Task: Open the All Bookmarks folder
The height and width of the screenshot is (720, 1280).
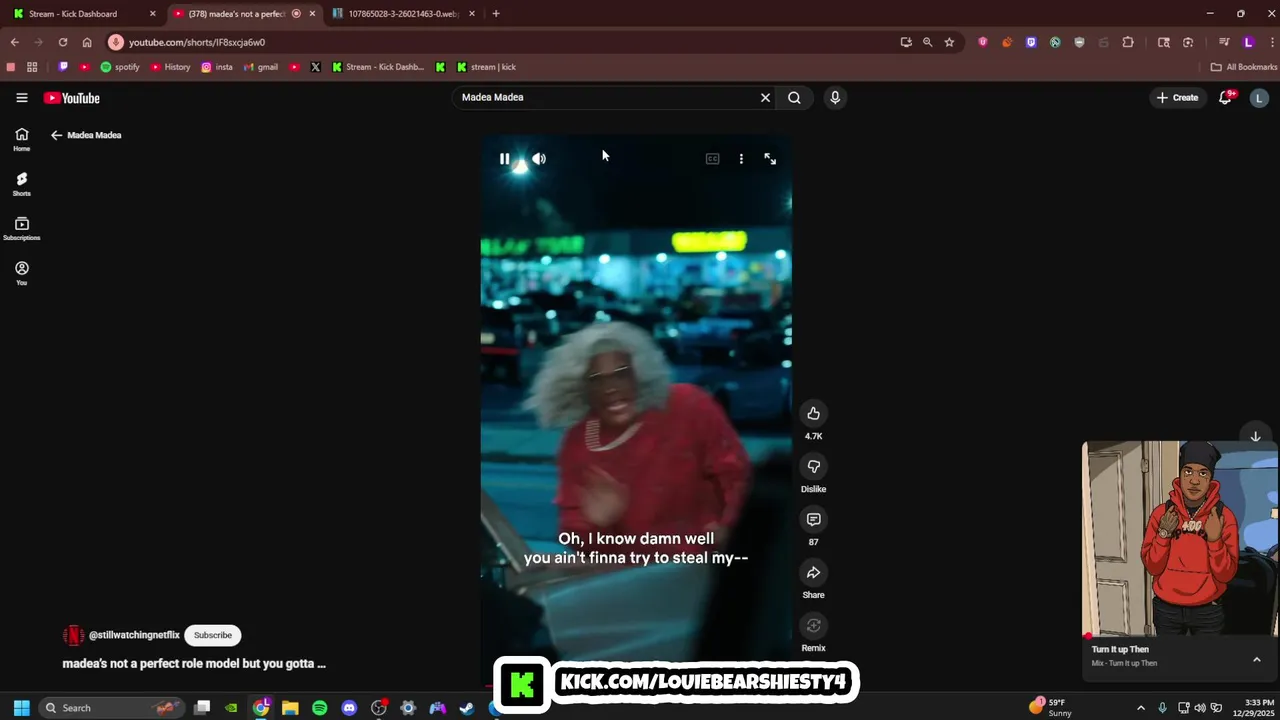Action: [x=1244, y=67]
